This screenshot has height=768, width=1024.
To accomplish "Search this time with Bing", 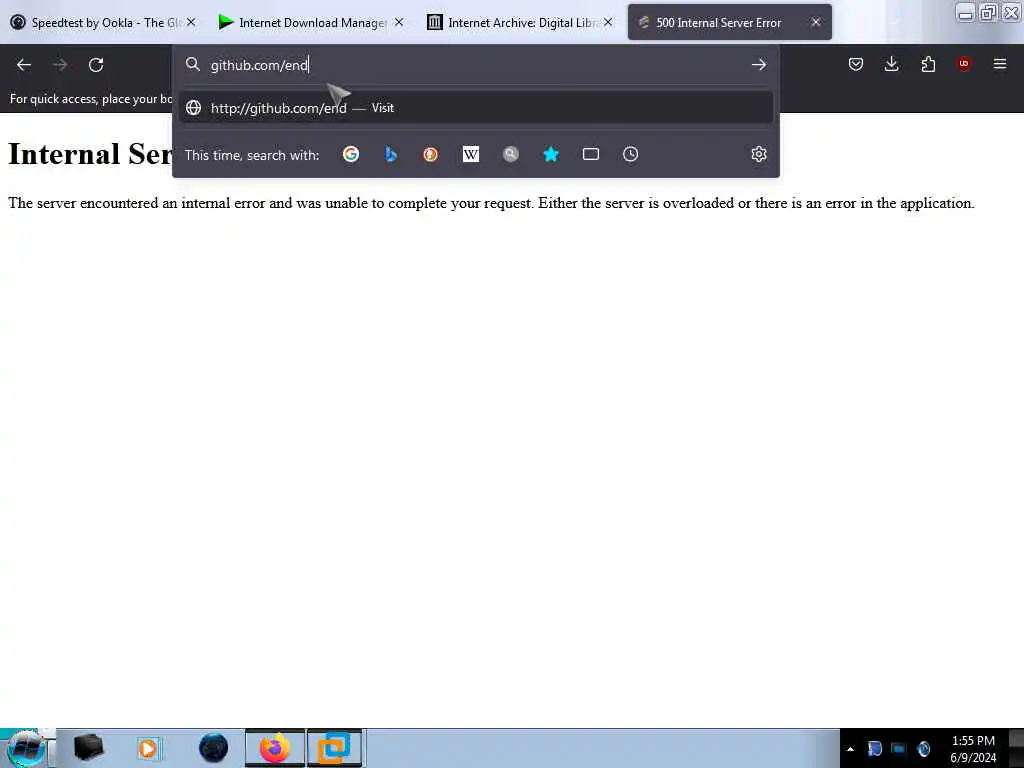I will 391,154.
